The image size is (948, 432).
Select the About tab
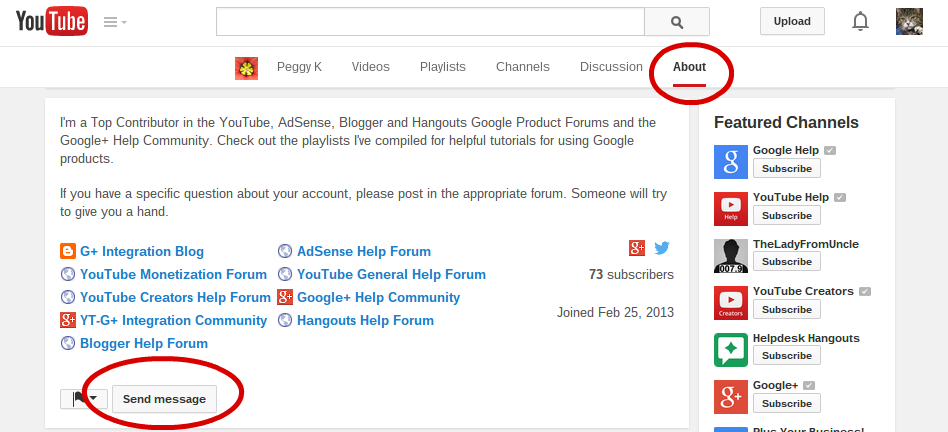(689, 67)
